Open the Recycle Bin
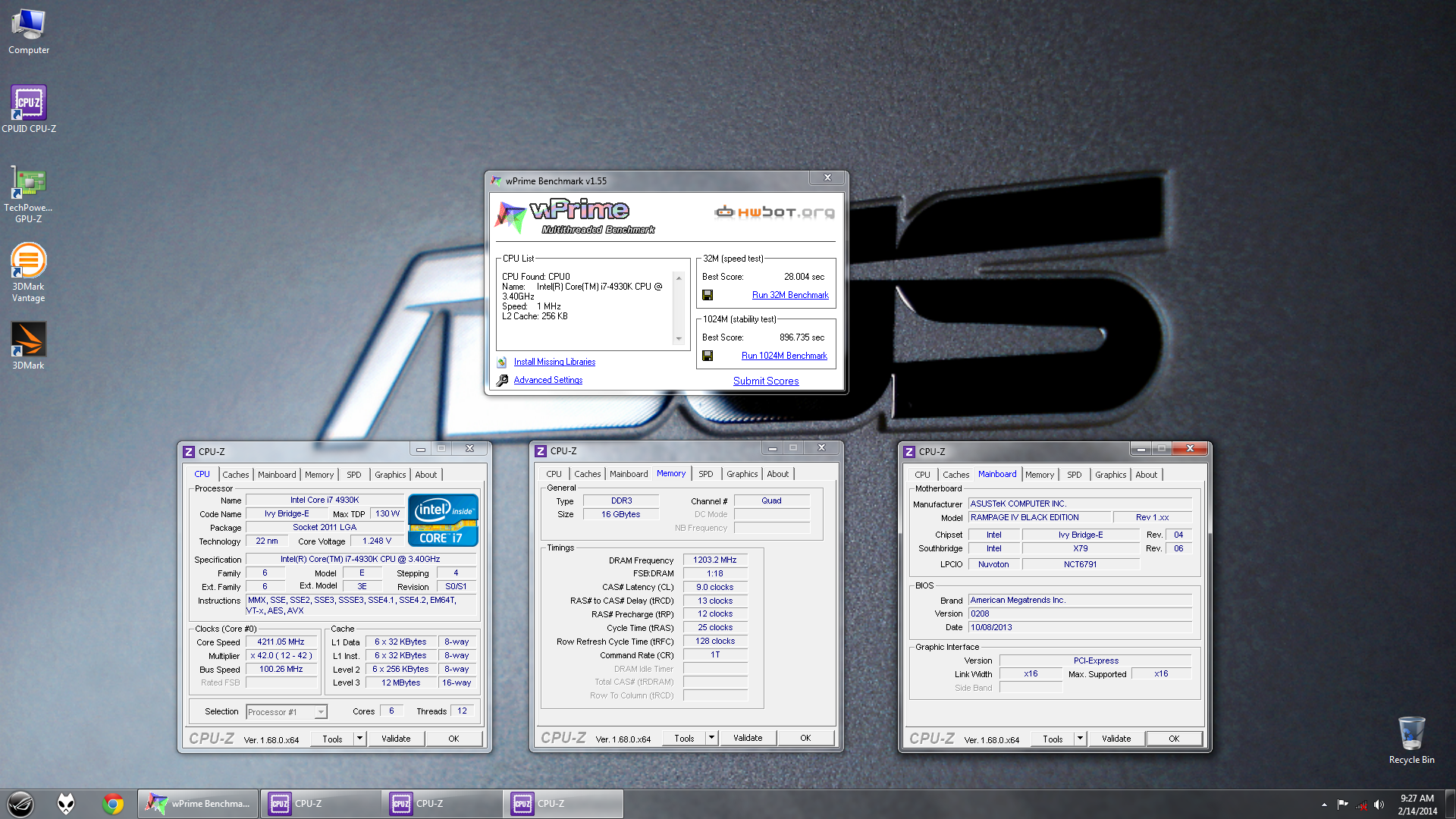 pyautogui.click(x=1411, y=740)
